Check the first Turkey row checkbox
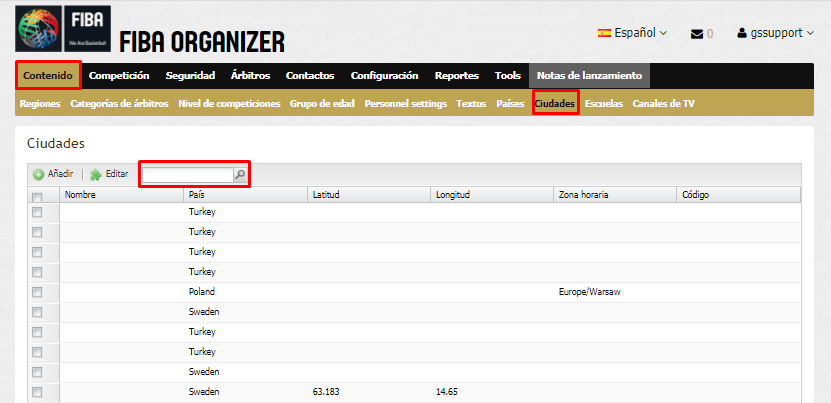The width and height of the screenshot is (831, 403). 37,212
